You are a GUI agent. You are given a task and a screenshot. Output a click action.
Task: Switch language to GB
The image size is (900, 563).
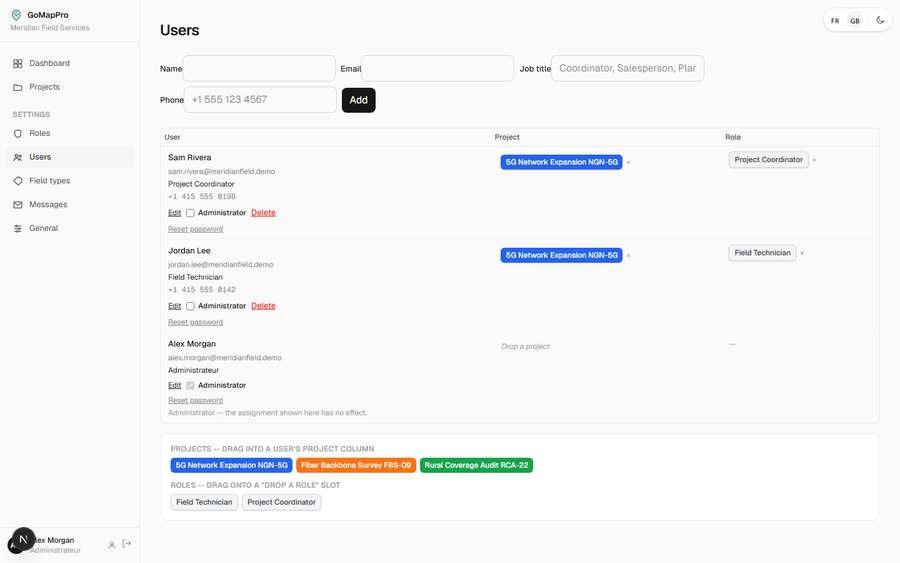coord(855,21)
